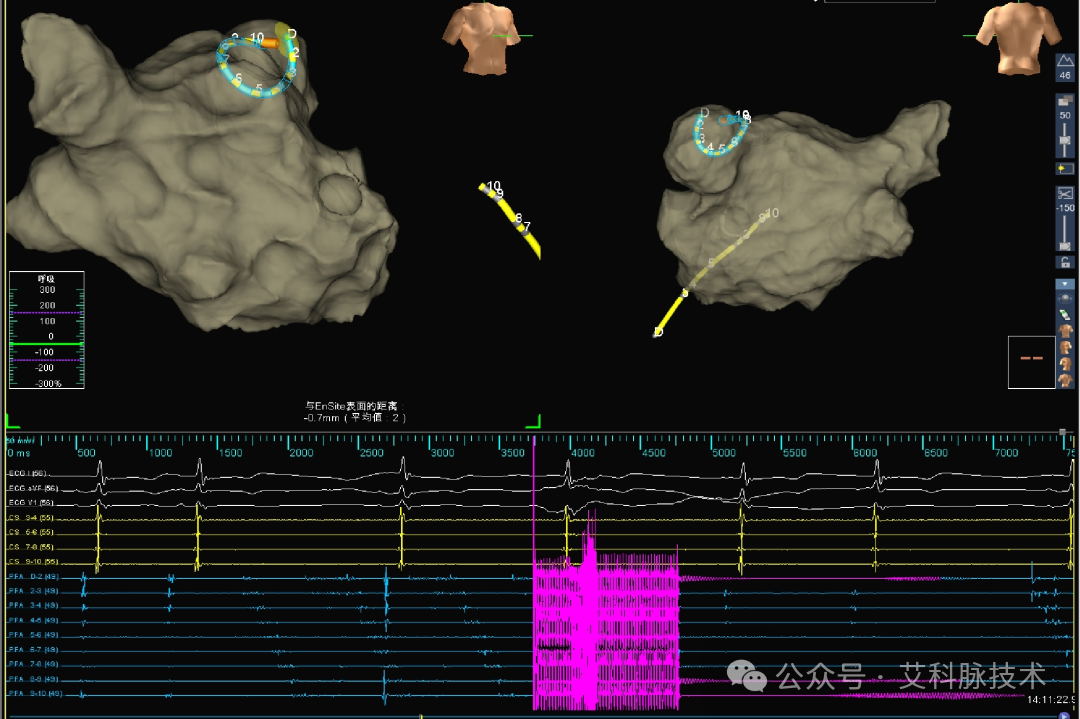
Task: Select the ECG aVF (56) channel label
Action: 33,488
